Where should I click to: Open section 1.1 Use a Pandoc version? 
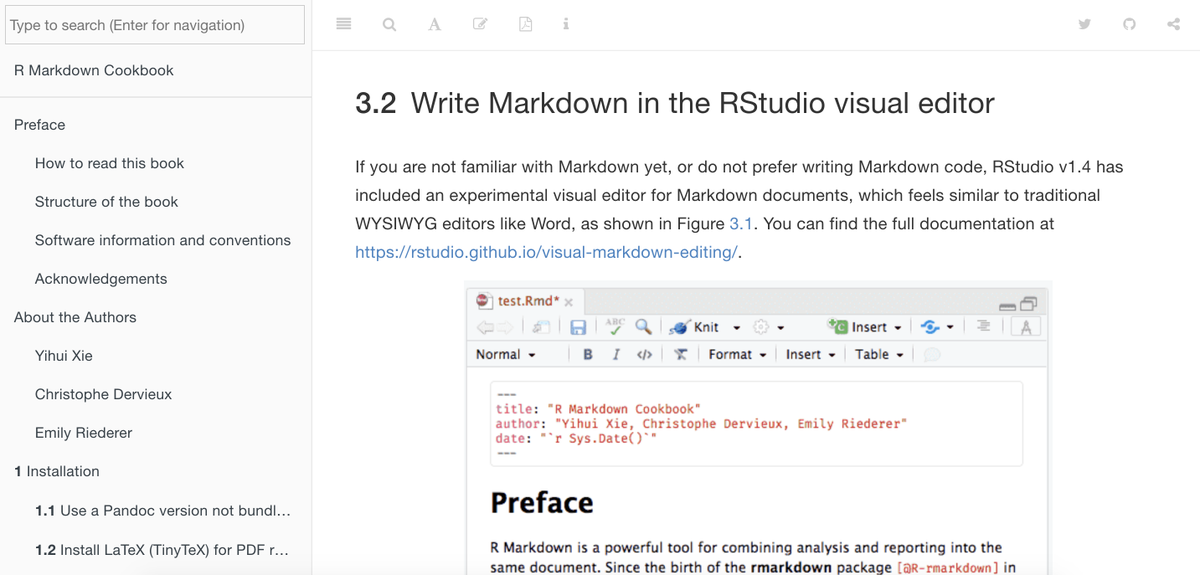[x=163, y=510]
